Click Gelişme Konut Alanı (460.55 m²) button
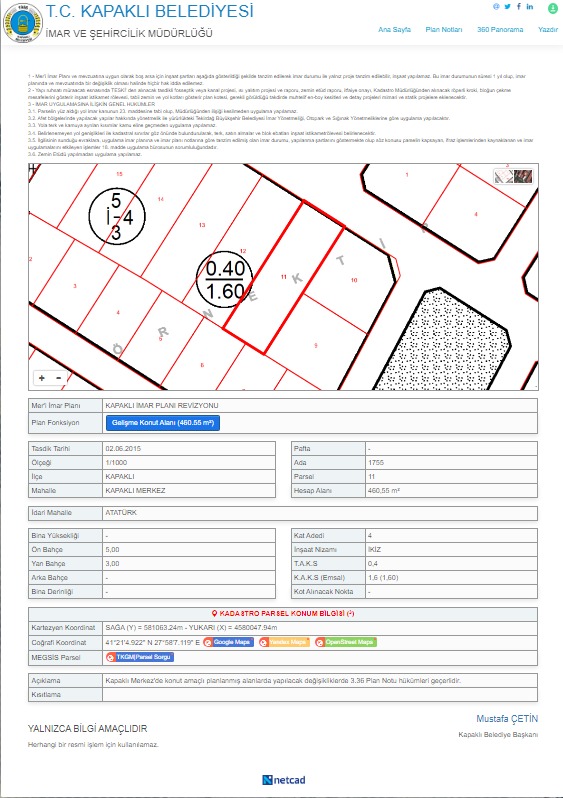The height and width of the screenshot is (798, 563). pos(163,423)
